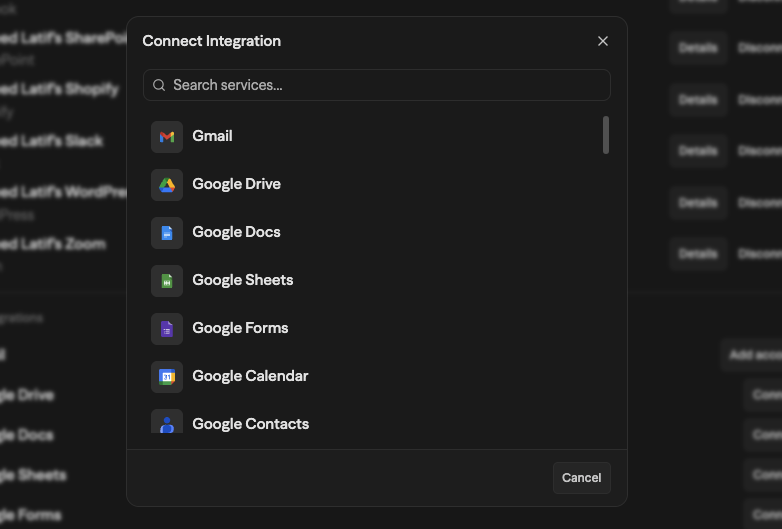Open Details for the Shopify connection behind dialog
The image size is (782, 529).
point(698,100)
